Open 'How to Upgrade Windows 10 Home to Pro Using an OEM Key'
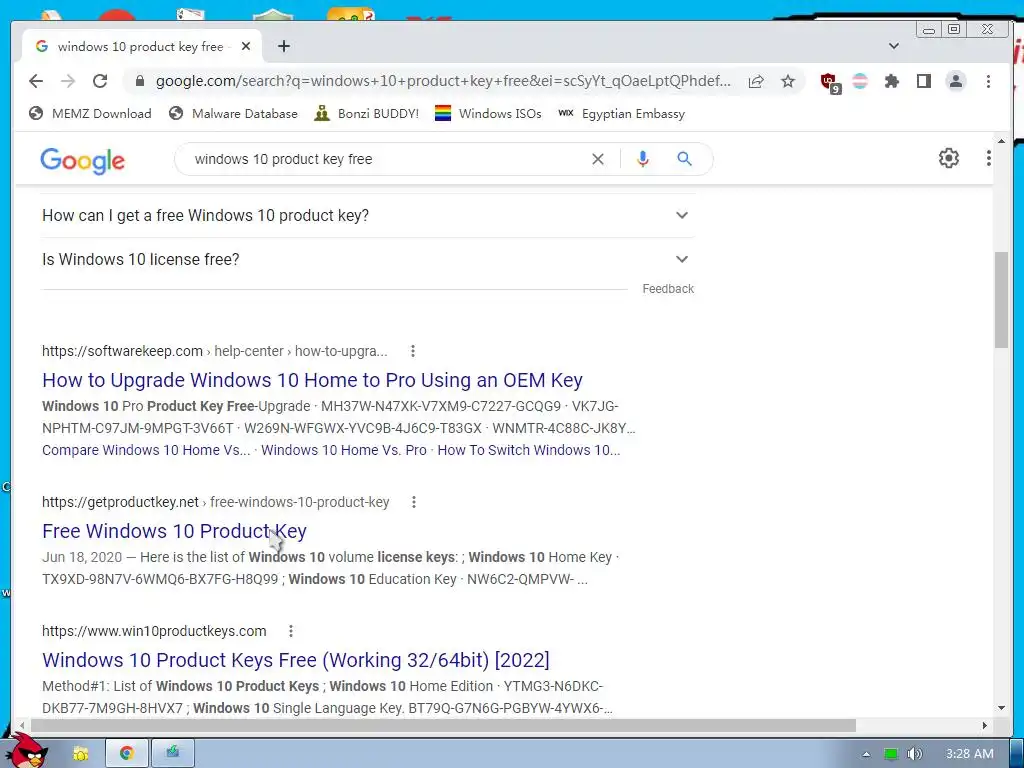 tap(312, 380)
